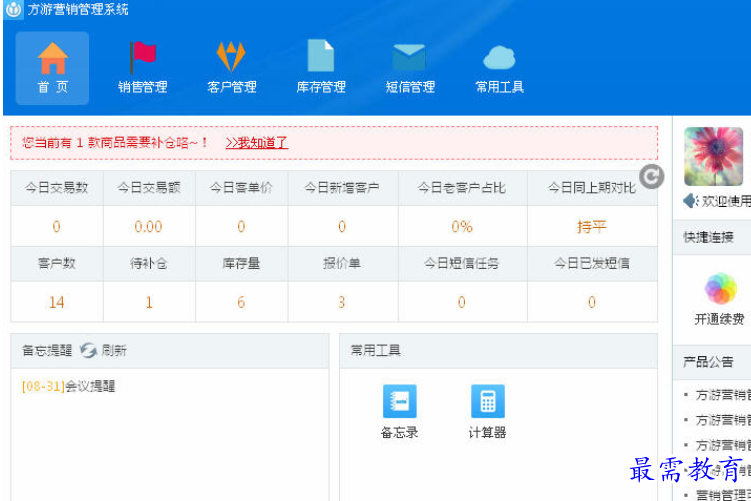Open 短信管理 SMS envelope icon
This screenshot has width=751, height=501.
(x=410, y=66)
